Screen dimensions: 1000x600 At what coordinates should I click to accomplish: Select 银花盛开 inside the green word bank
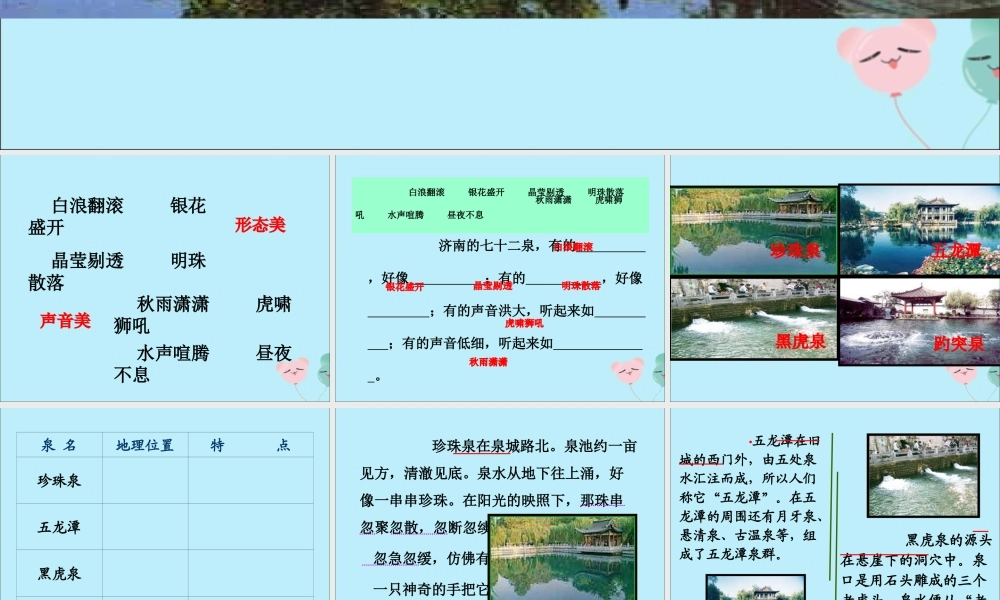[x=486, y=192]
